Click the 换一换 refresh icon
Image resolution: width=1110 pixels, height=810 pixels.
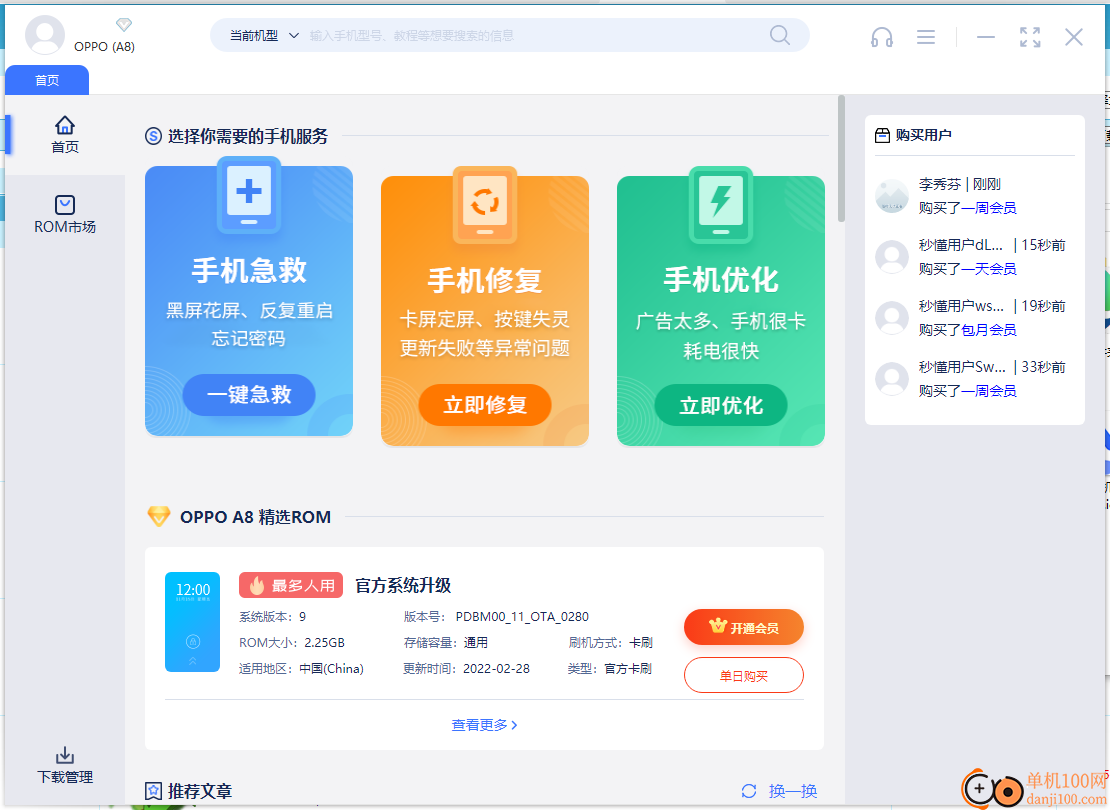tap(749, 791)
